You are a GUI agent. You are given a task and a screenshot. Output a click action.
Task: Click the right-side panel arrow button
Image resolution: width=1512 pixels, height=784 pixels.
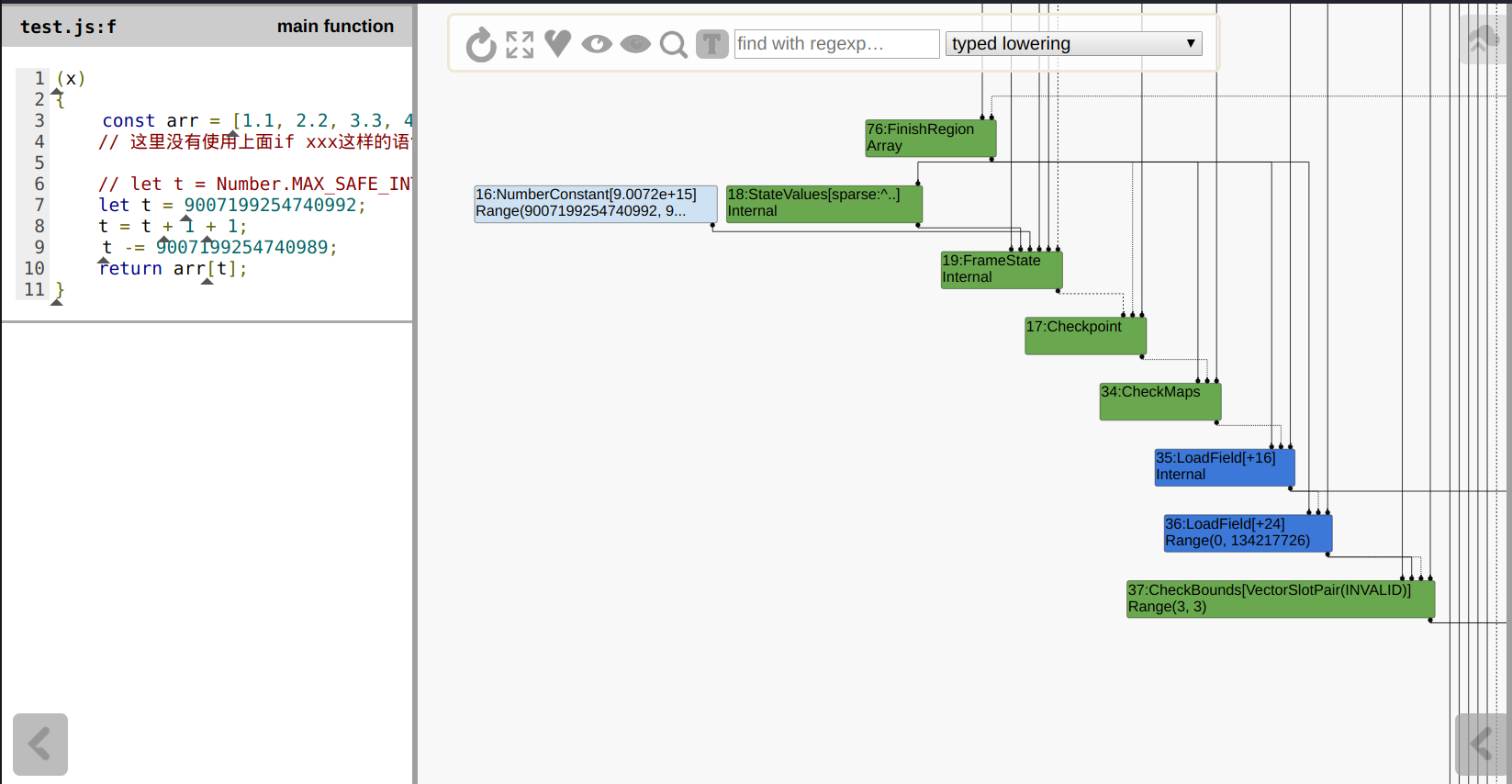coord(1482,744)
